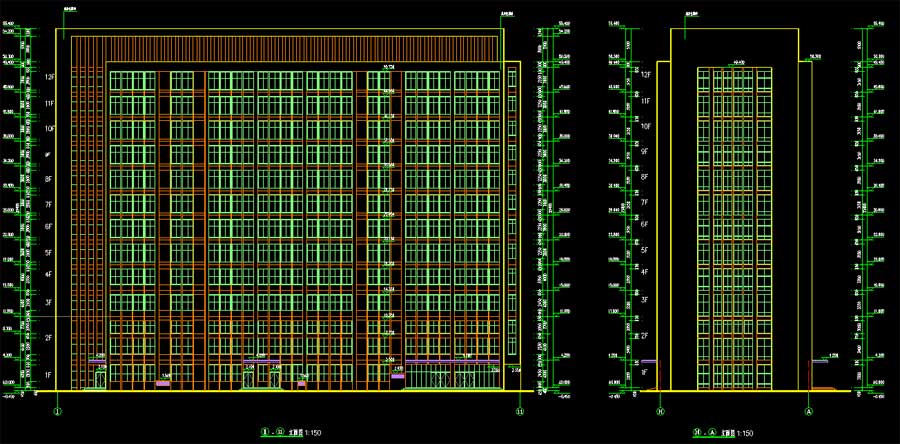Select the 1F label on the left elevation
Image resolution: width=900 pixels, height=444 pixels.
click(x=48, y=374)
